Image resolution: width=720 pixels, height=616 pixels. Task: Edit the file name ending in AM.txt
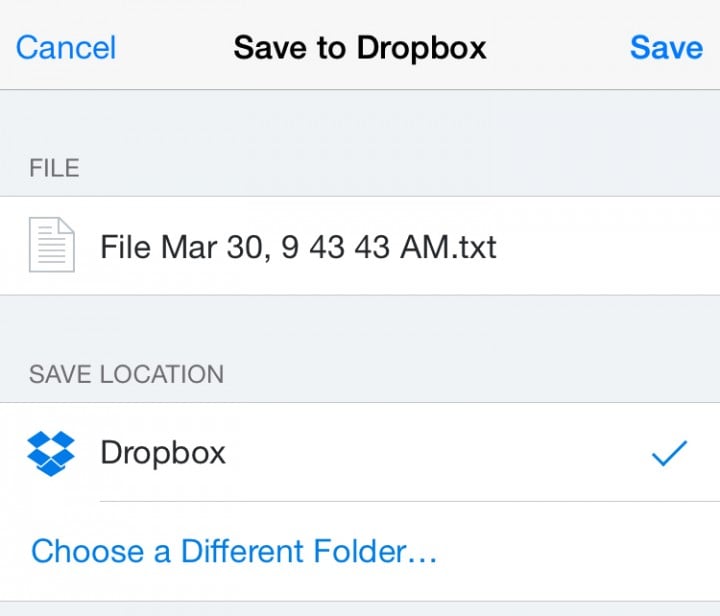click(360, 246)
